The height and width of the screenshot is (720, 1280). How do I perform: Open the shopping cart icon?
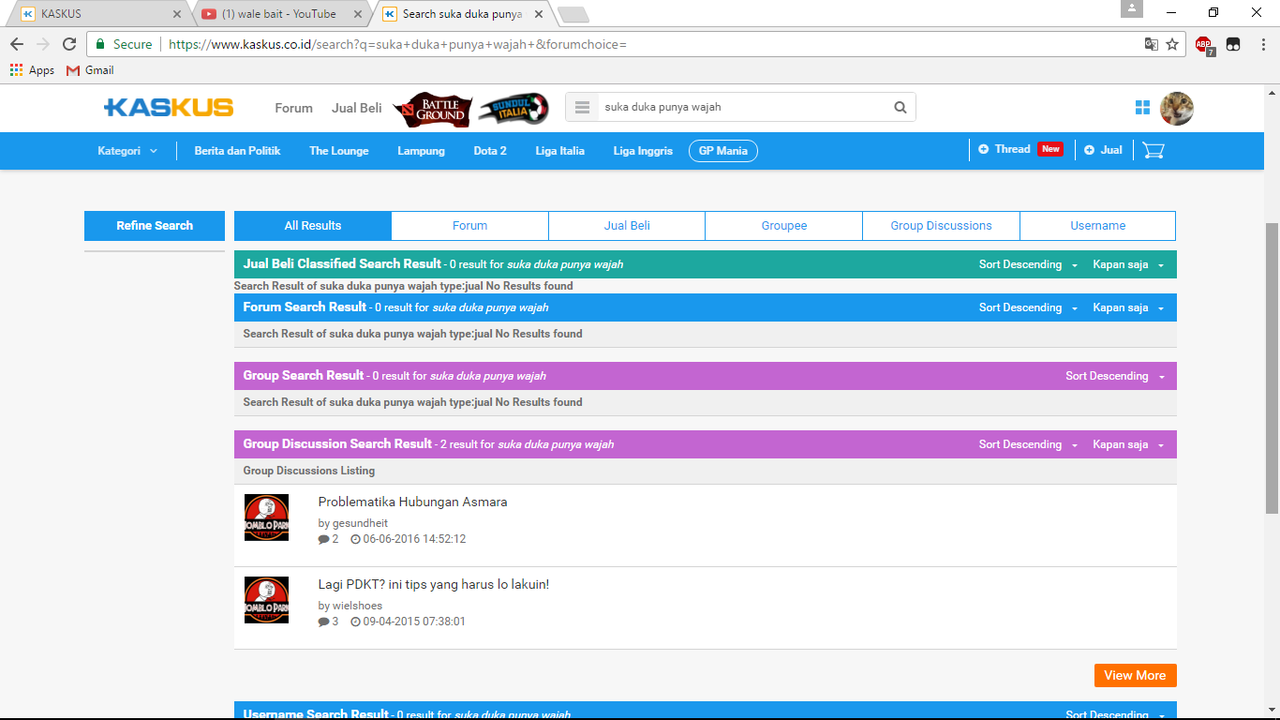click(x=1153, y=150)
